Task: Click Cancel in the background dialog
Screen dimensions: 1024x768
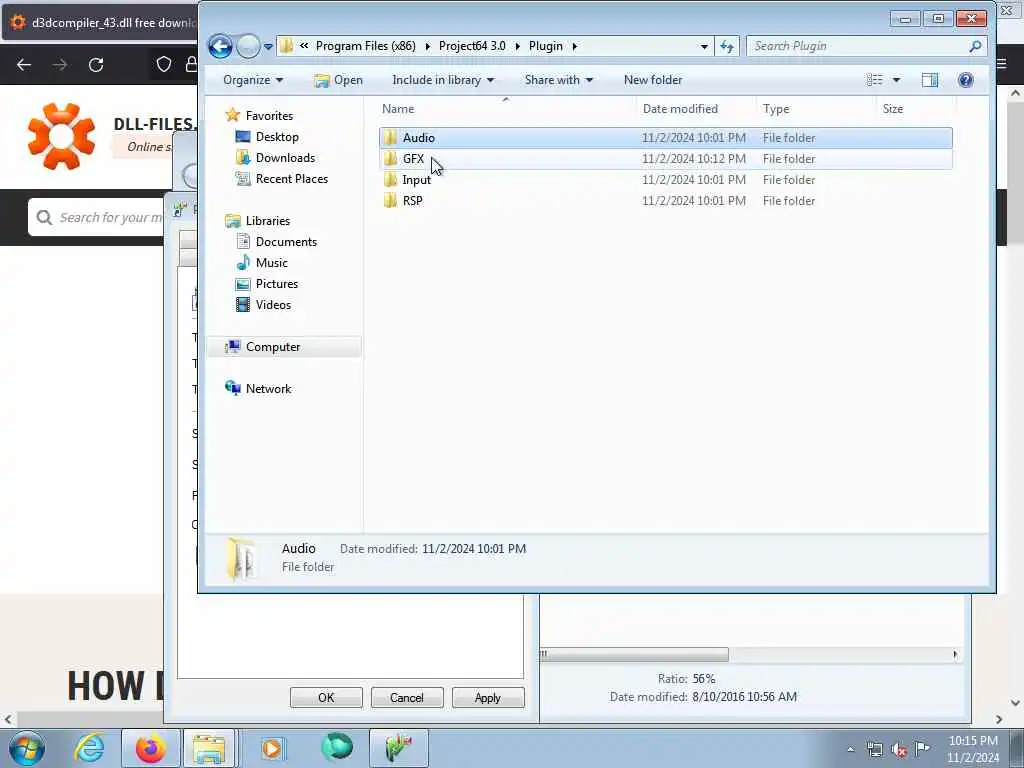Action: [407, 697]
